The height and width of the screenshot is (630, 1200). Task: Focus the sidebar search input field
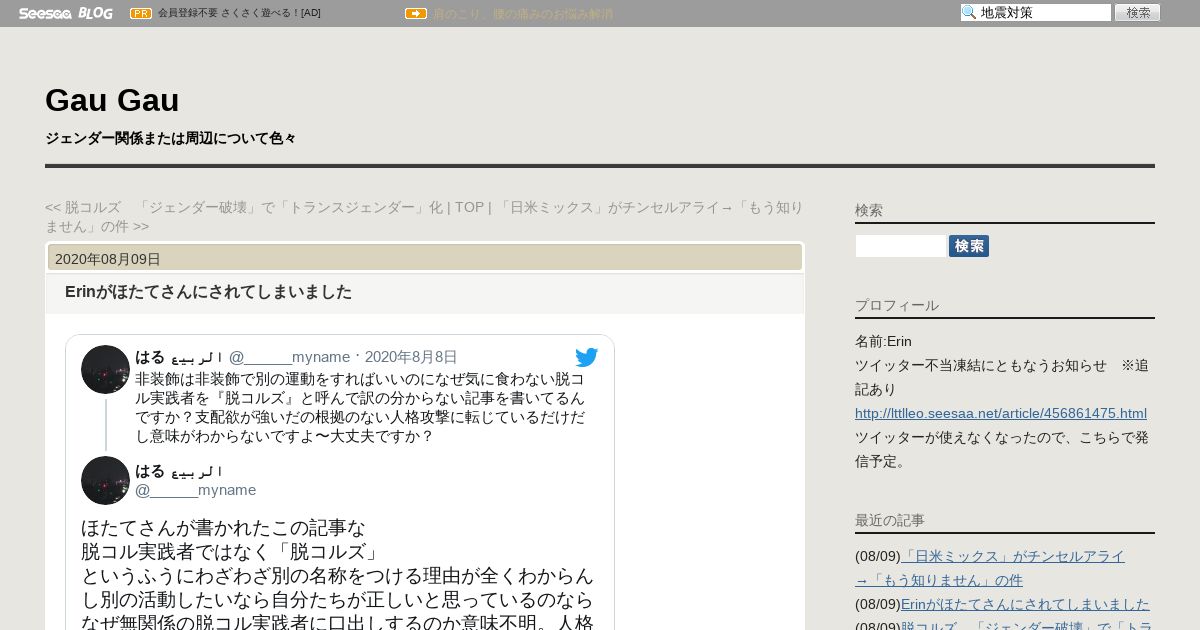tap(901, 246)
